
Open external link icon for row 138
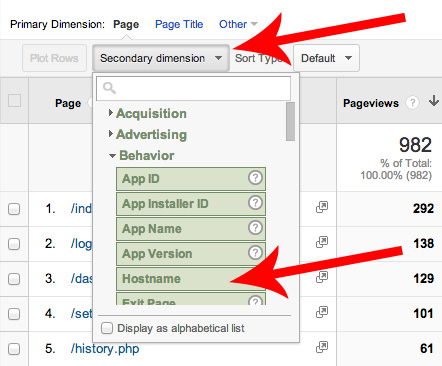click(322, 242)
